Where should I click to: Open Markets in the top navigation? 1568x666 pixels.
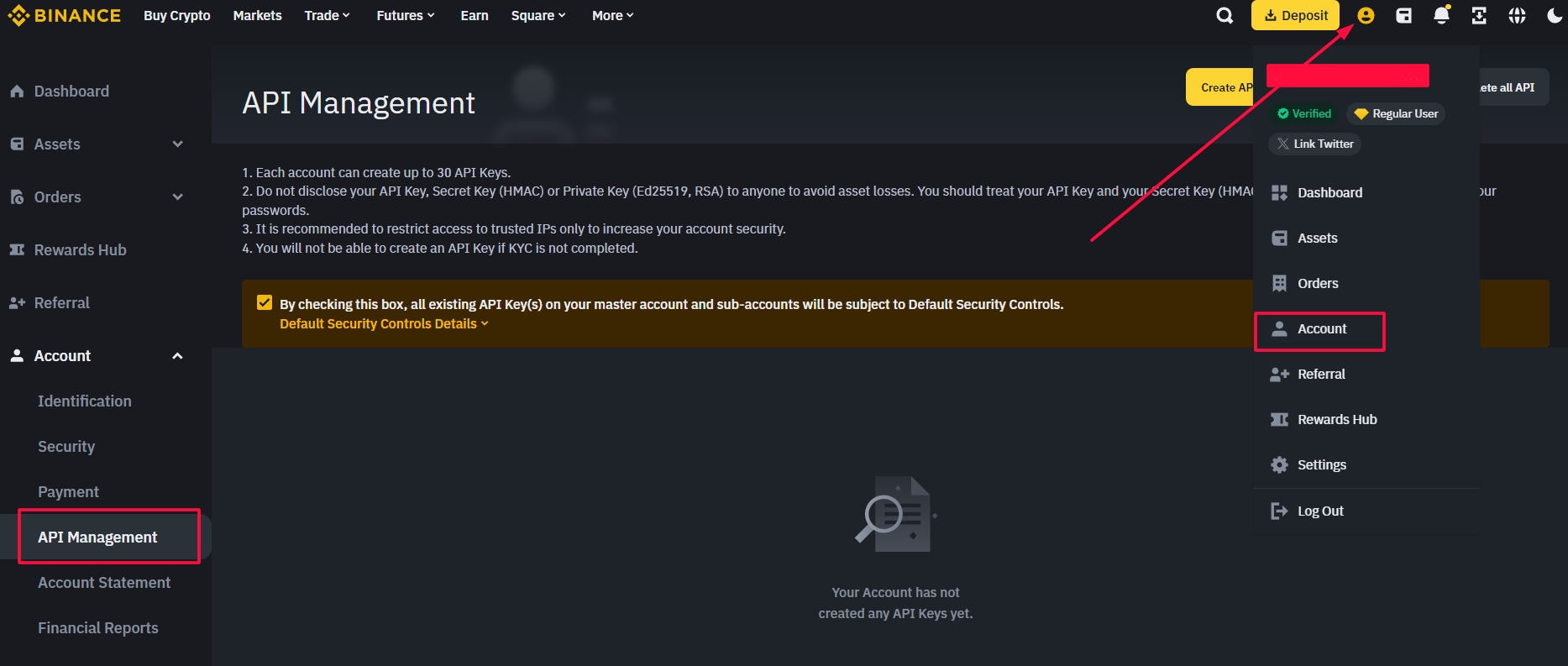tap(257, 15)
